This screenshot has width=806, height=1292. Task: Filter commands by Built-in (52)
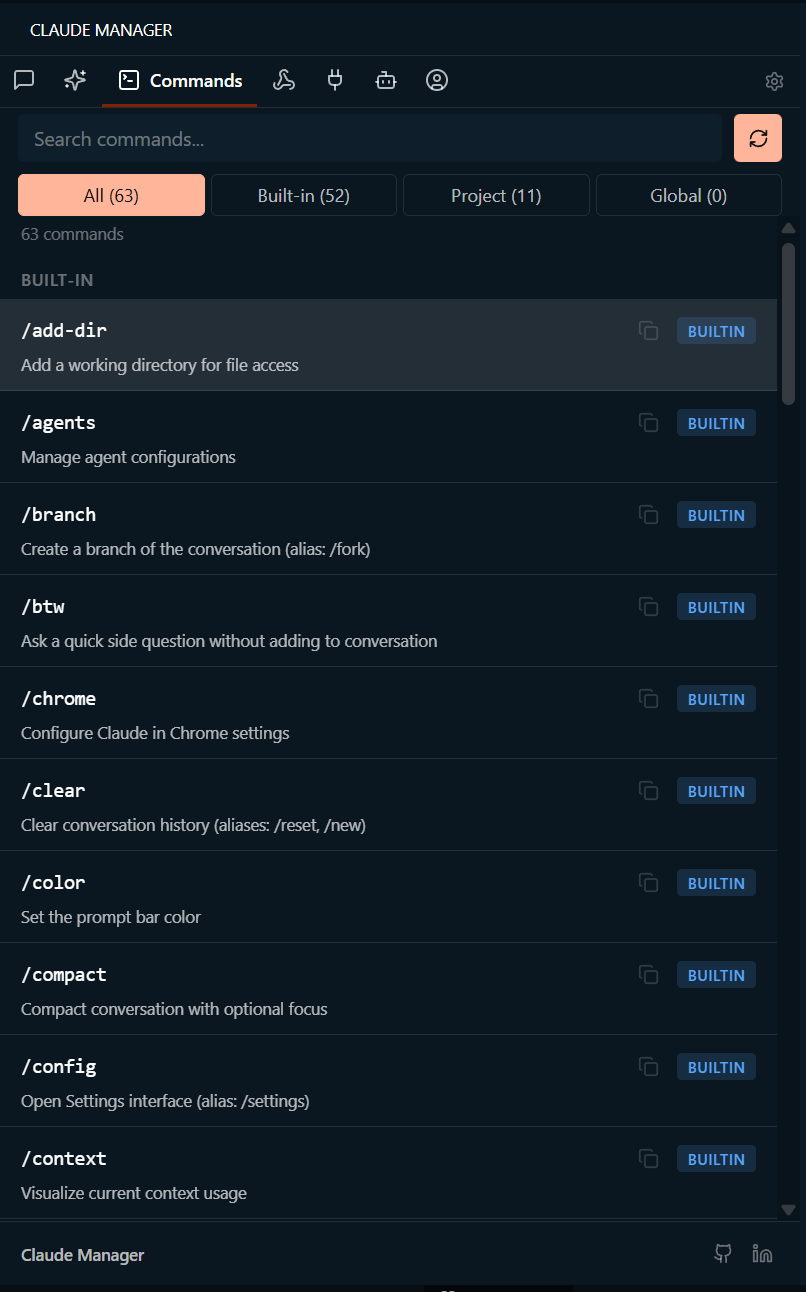[x=303, y=195]
